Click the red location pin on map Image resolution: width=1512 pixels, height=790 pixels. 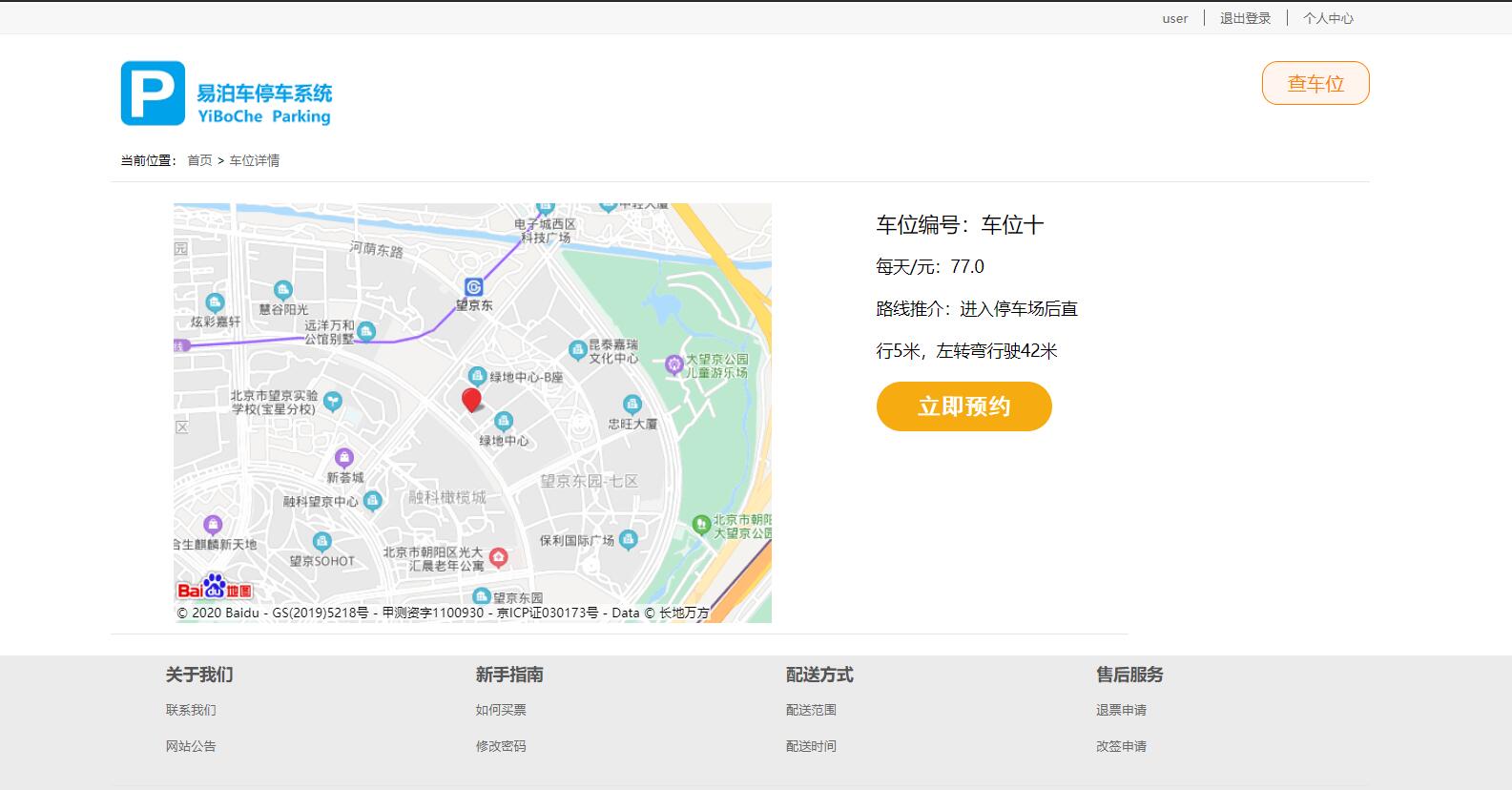coord(471,400)
